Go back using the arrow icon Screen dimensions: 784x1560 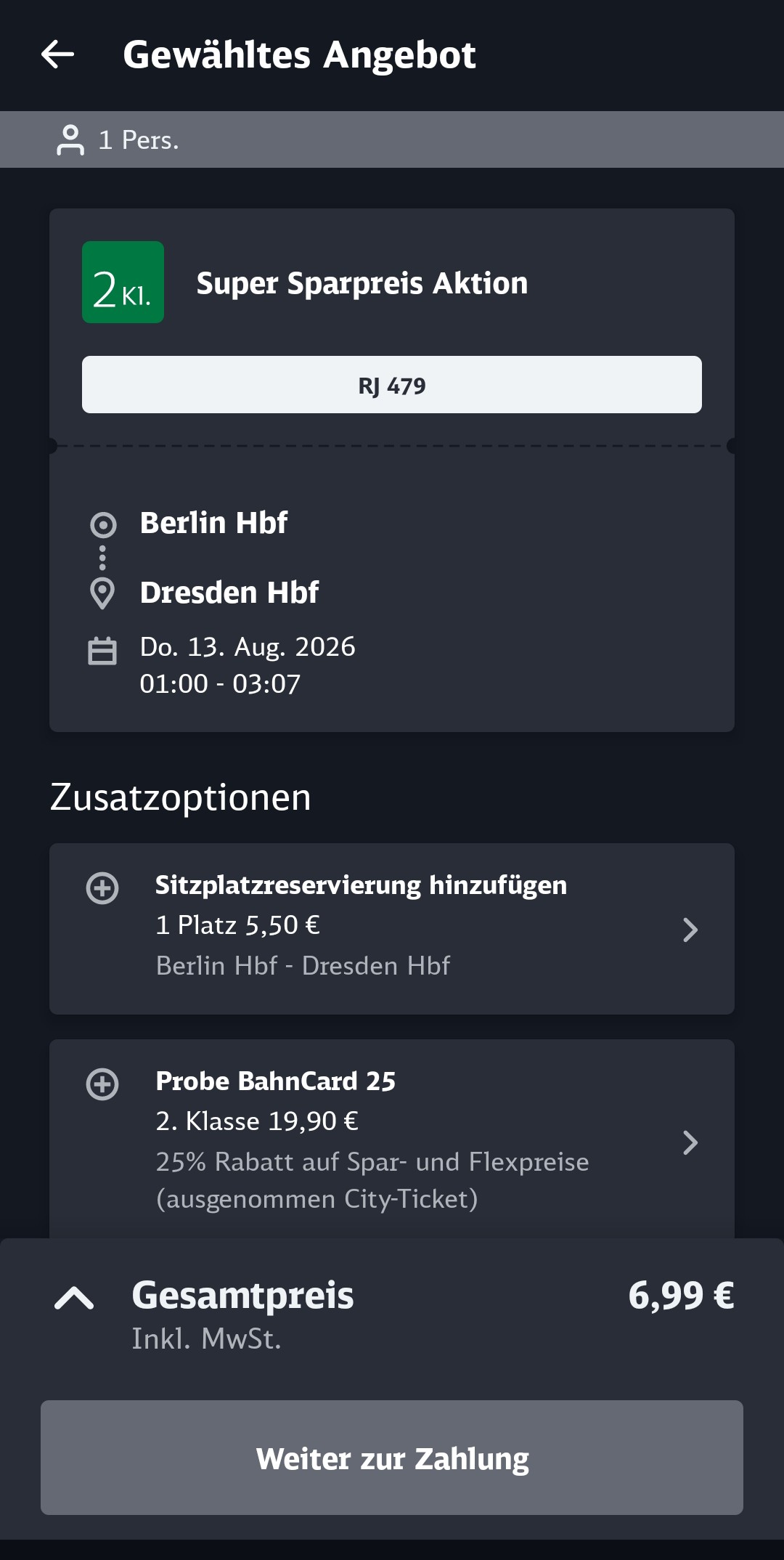57,54
